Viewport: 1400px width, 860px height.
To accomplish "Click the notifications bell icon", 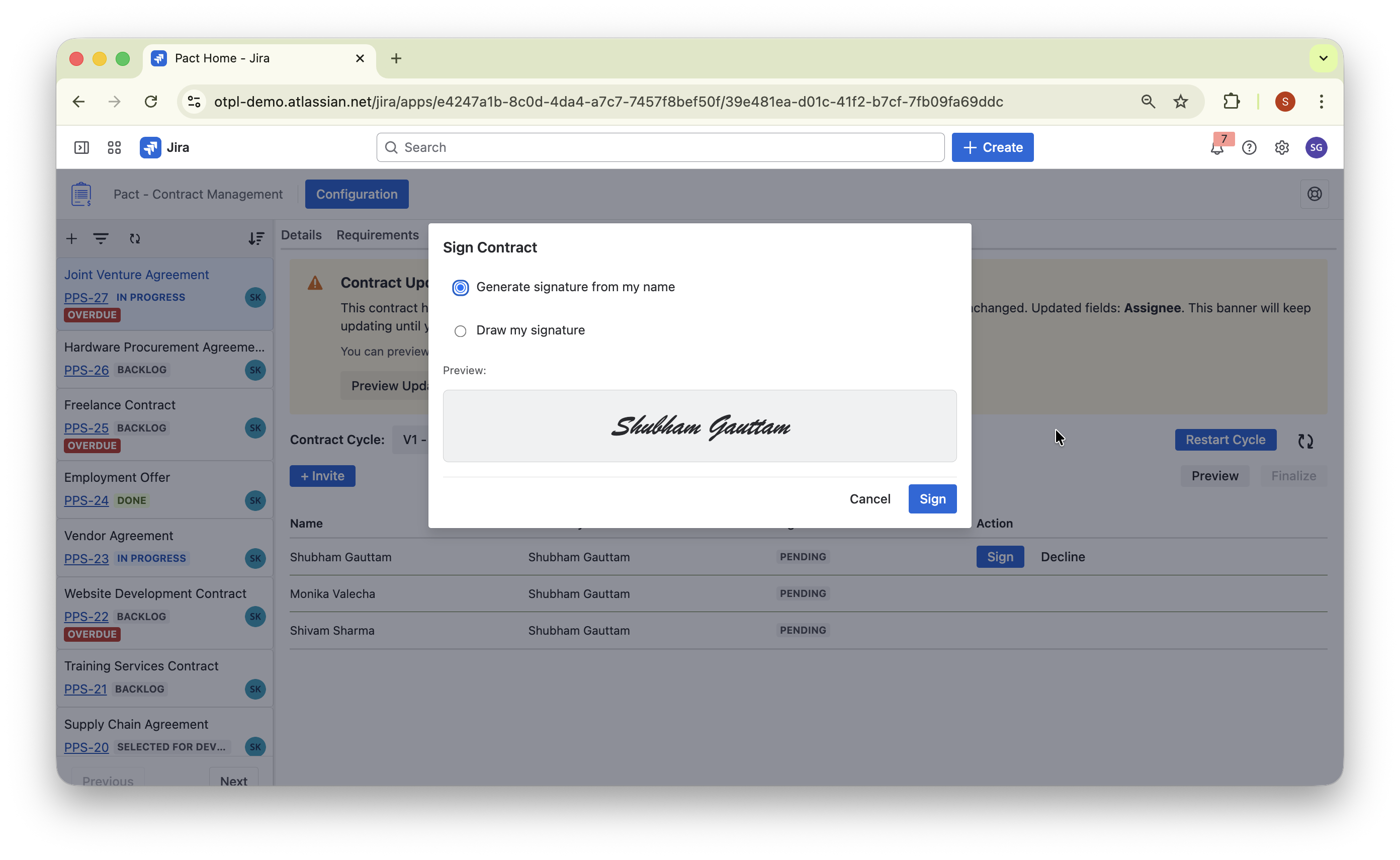I will (1216, 148).
